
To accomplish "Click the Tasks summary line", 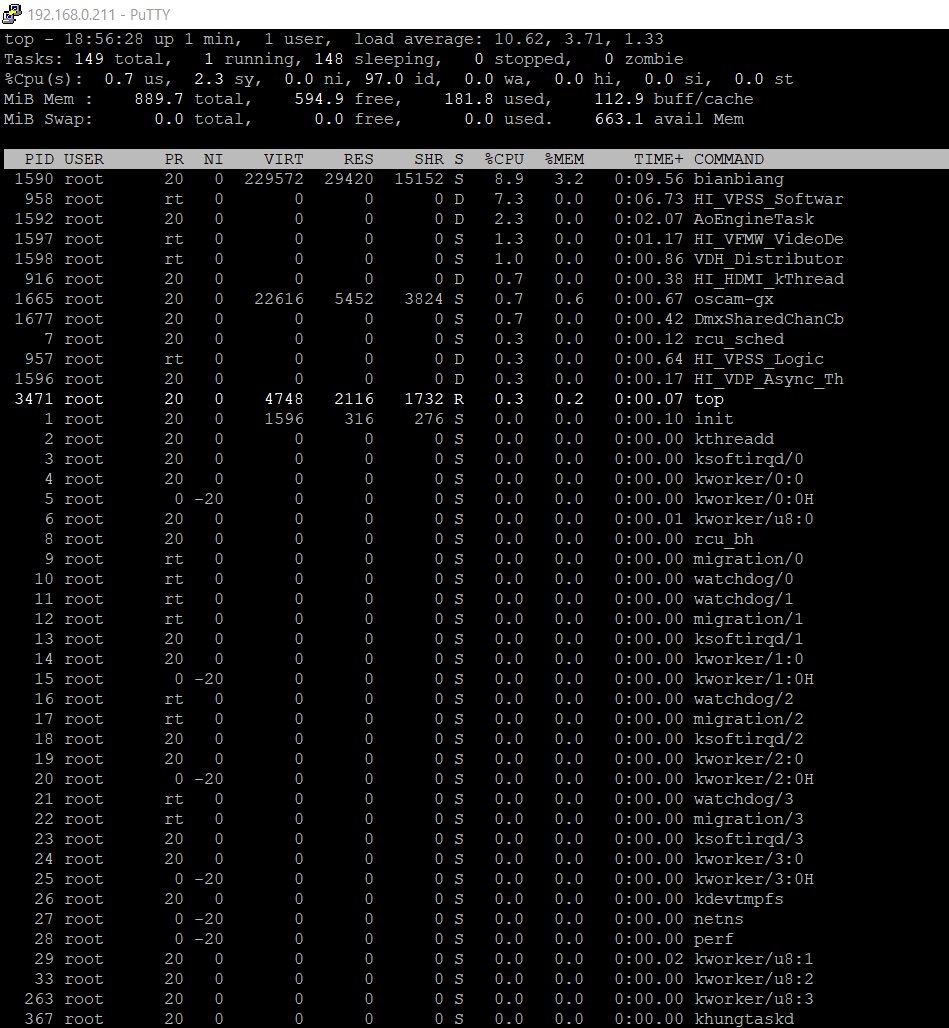I will pyautogui.click(x=330, y=59).
